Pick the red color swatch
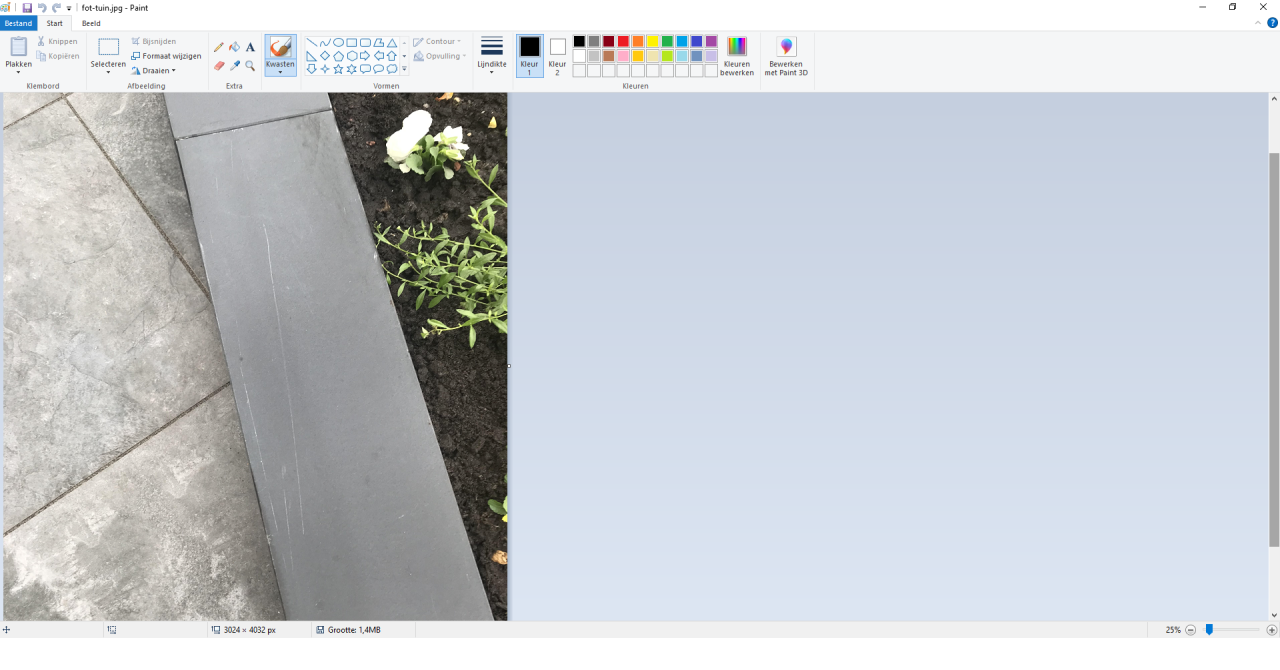Image resolution: width=1280 pixels, height=670 pixels. click(623, 42)
